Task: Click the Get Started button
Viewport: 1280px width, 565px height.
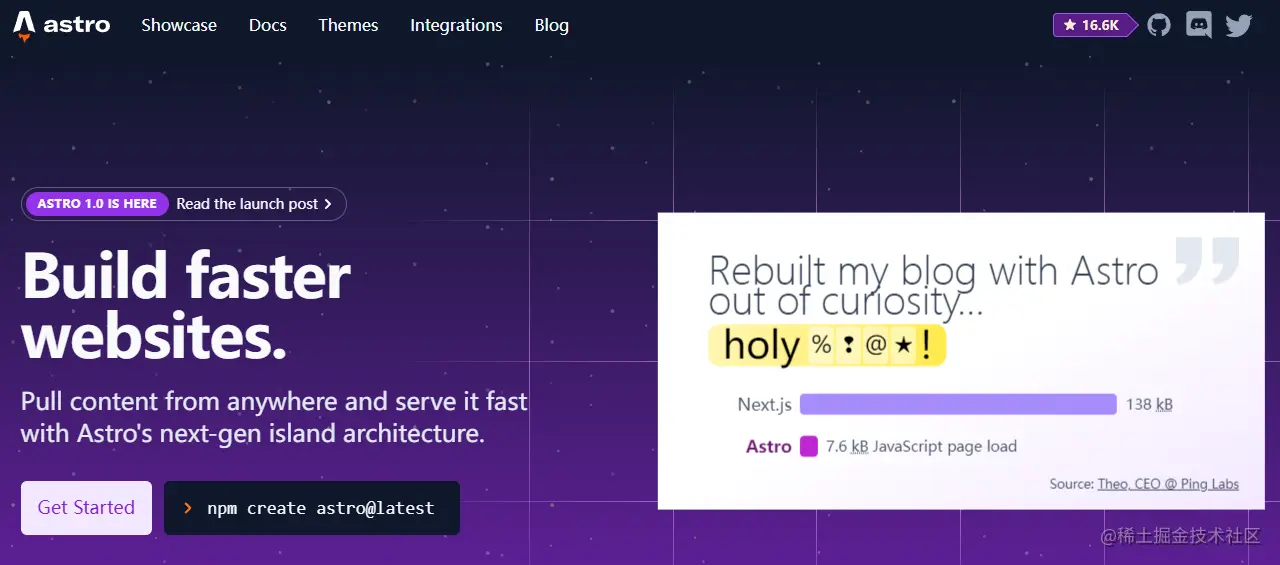Action: pyautogui.click(x=86, y=508)
